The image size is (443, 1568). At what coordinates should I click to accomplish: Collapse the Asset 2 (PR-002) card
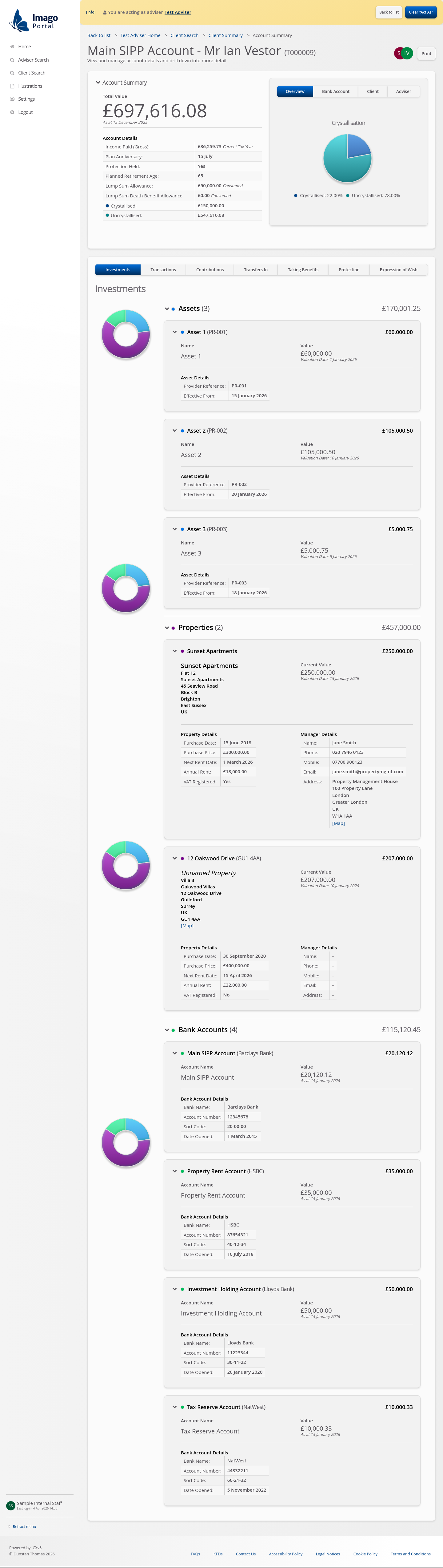175,431
